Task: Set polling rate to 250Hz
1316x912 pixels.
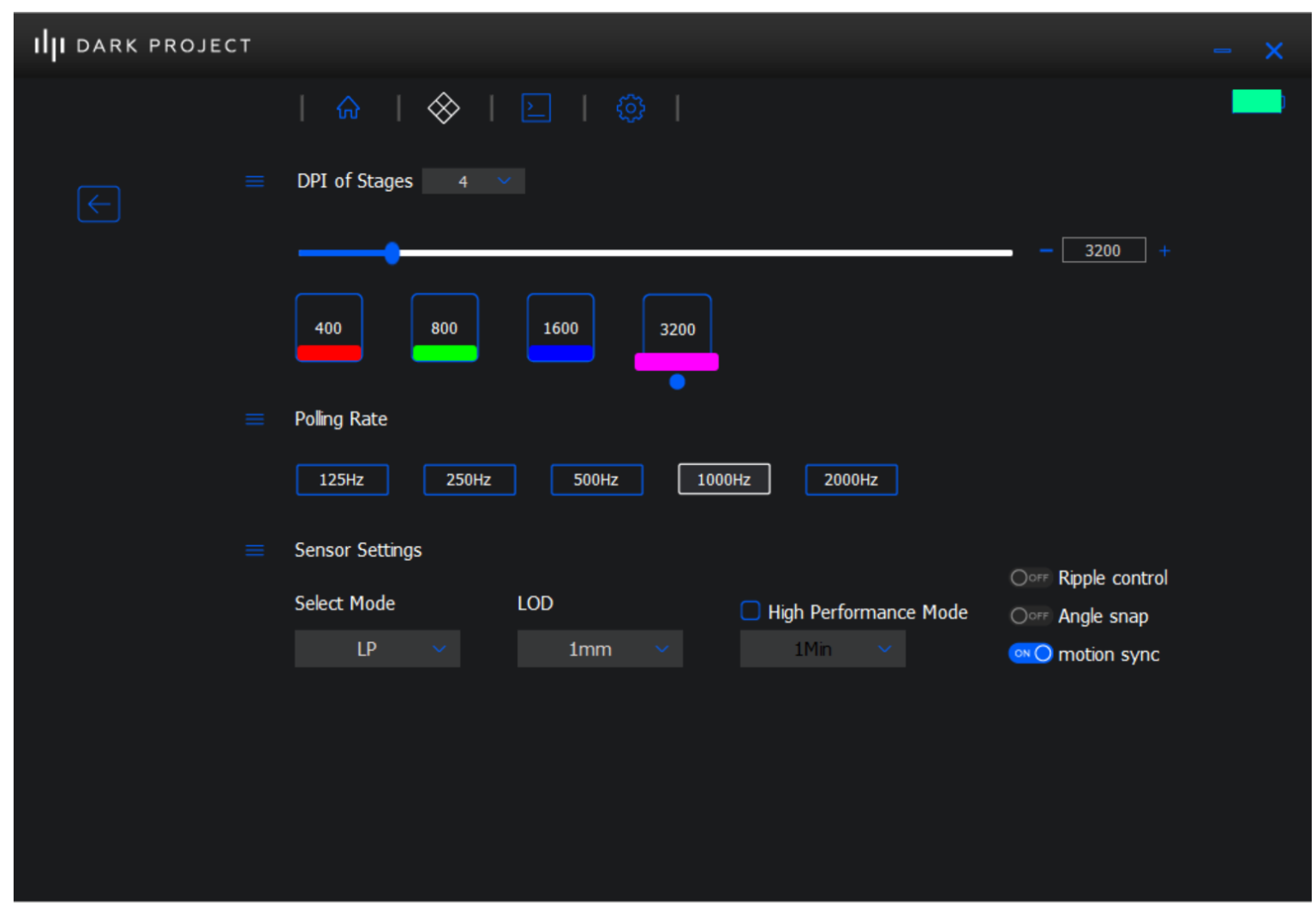Action: (x=470, y=480)
